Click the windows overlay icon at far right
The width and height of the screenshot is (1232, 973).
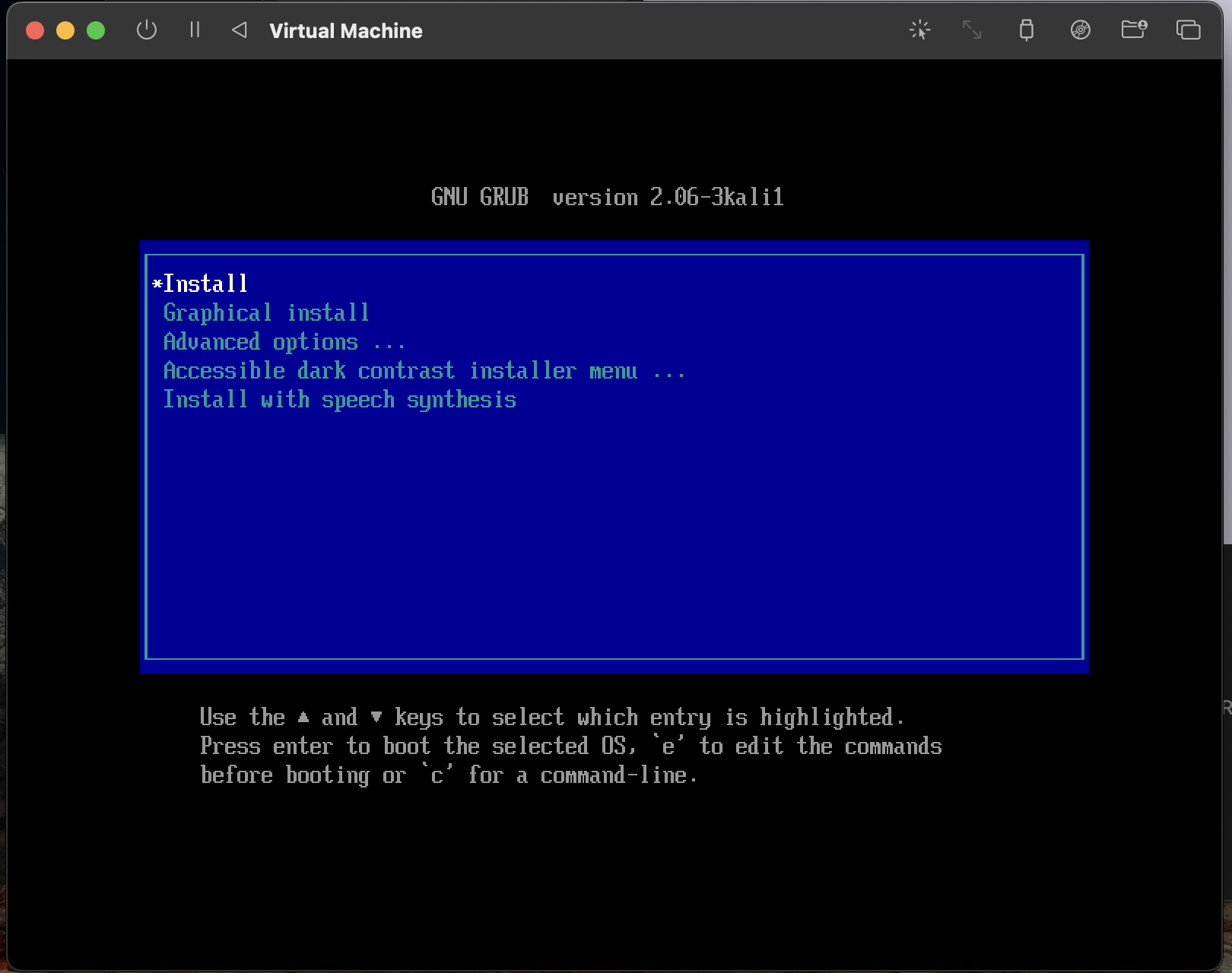pyautogui.click(x=1188, y=30)
